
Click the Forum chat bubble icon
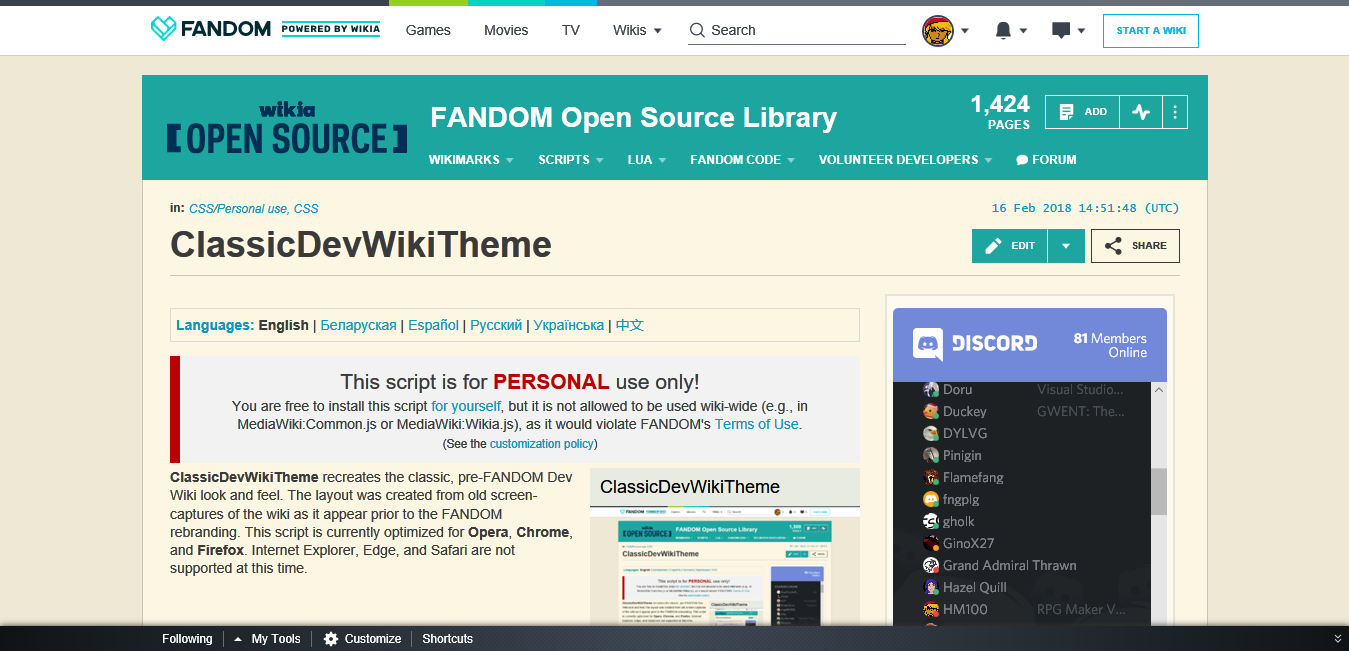(x=1020, y=159)
